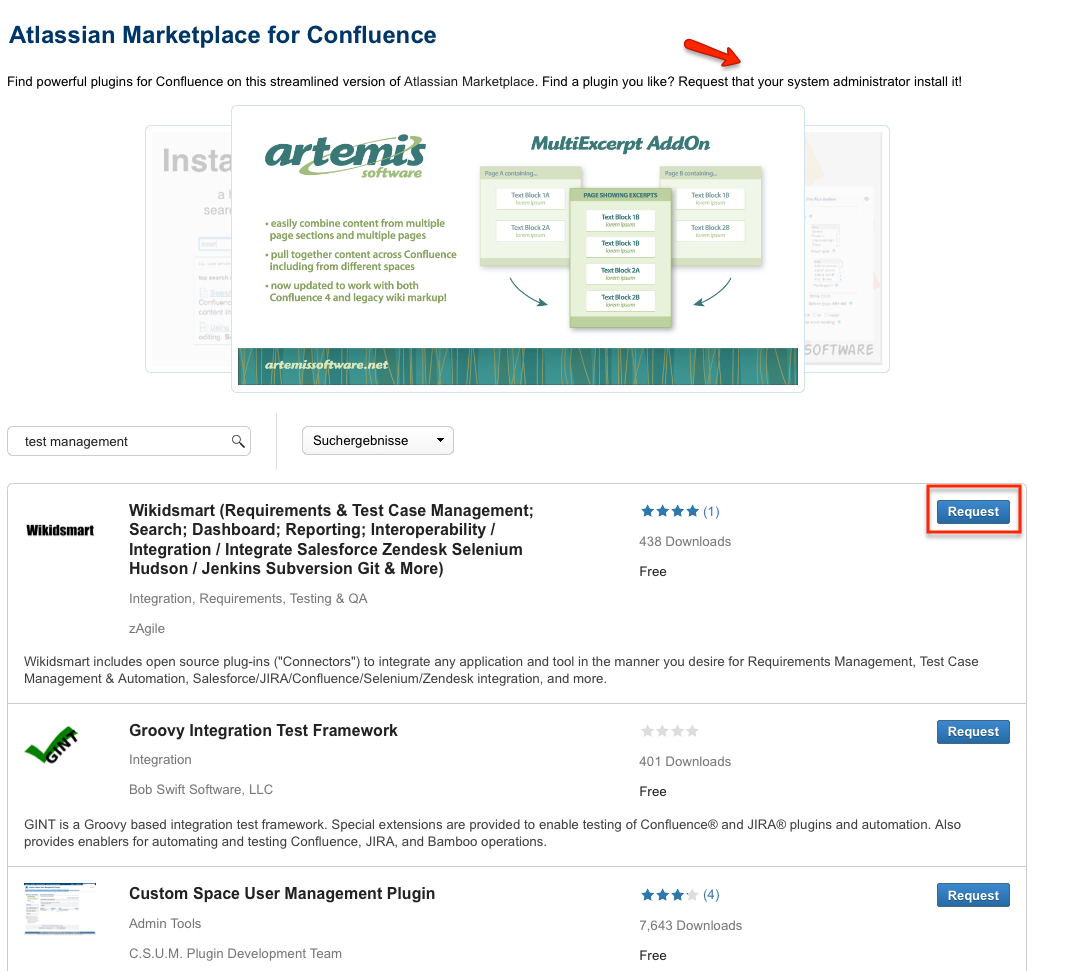1068x971 pixels.
Task: Open the Atlassian Marketplace link
Action: [x=469, y=82]
